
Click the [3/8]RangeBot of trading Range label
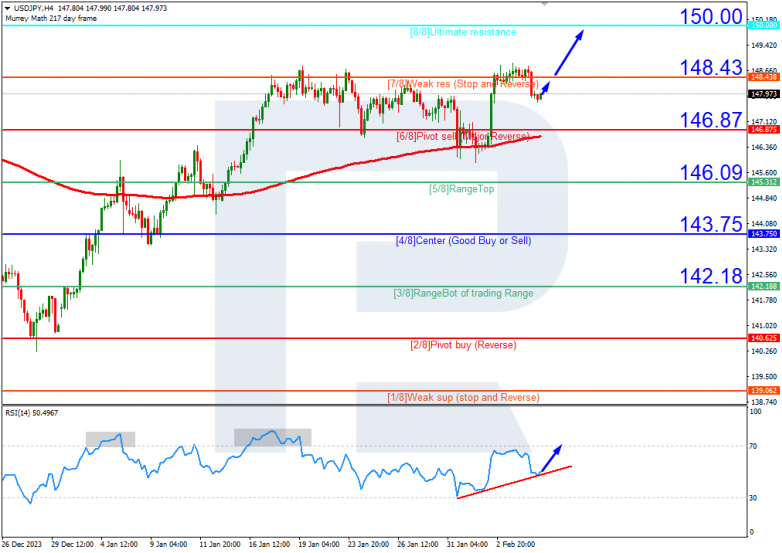point(463,293)
